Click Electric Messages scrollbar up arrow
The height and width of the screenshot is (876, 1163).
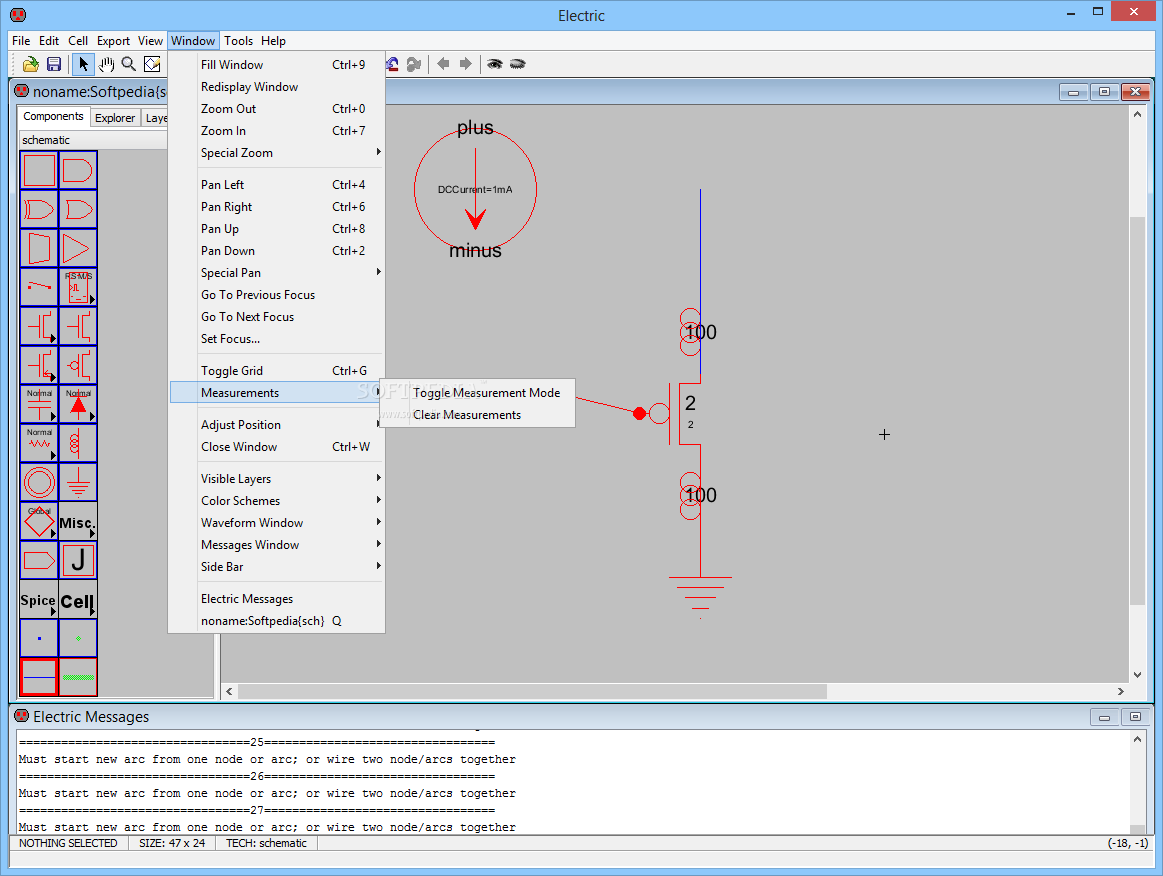(1137, 739)
